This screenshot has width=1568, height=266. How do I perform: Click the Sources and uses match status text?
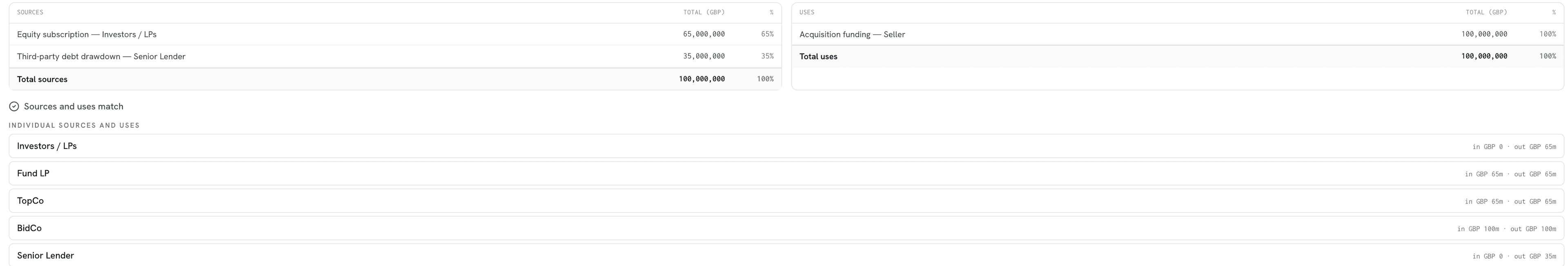pyautogui.click(x=73, y=106)
